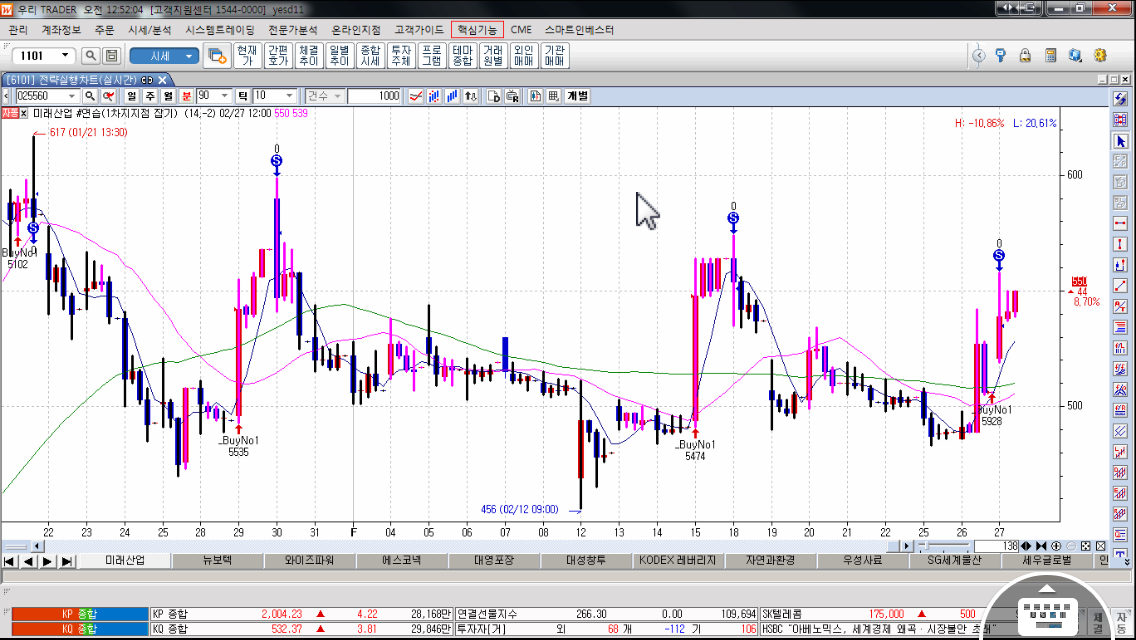Click the 종합시세 quick button

pos(370,56)
